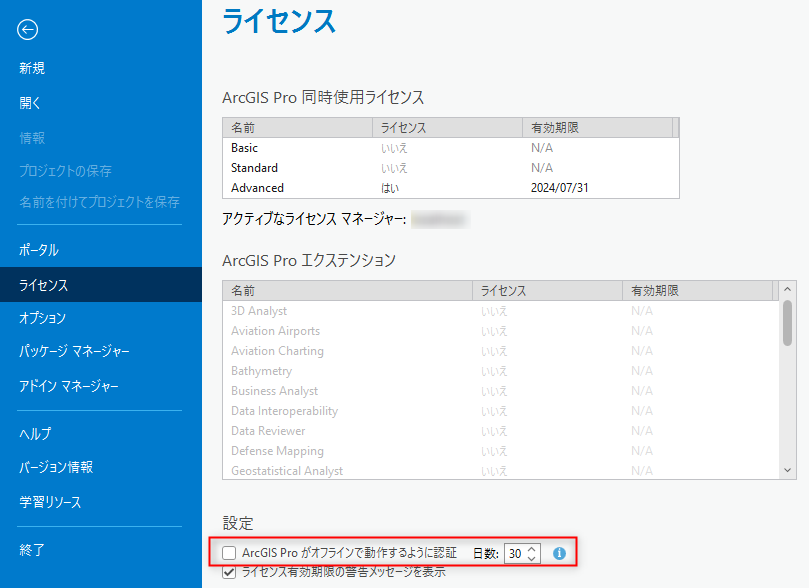Open the 新規 menu item
The image size is (809, 588).
pos(32,68)
